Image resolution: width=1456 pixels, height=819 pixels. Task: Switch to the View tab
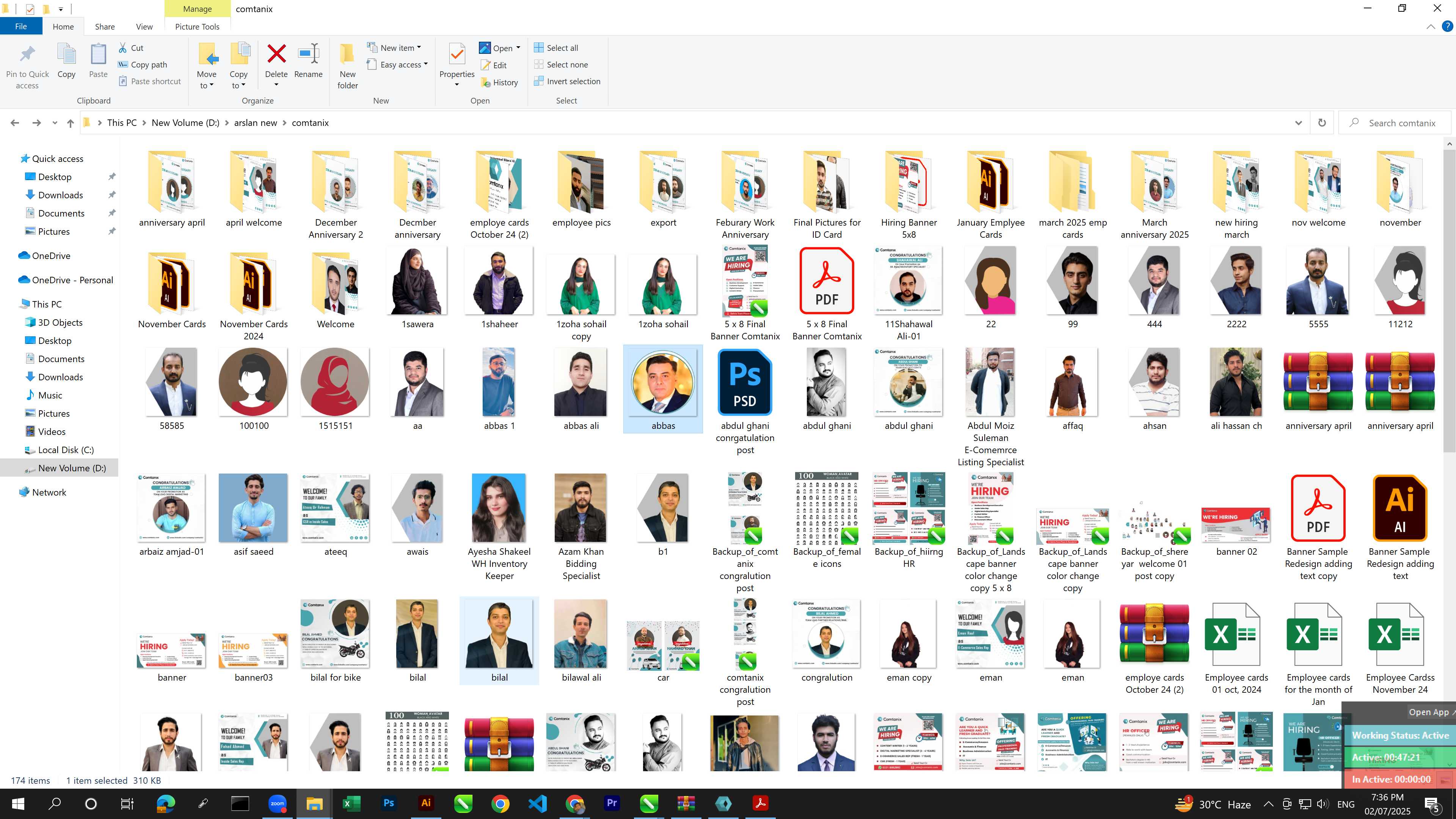pos(144,27)
